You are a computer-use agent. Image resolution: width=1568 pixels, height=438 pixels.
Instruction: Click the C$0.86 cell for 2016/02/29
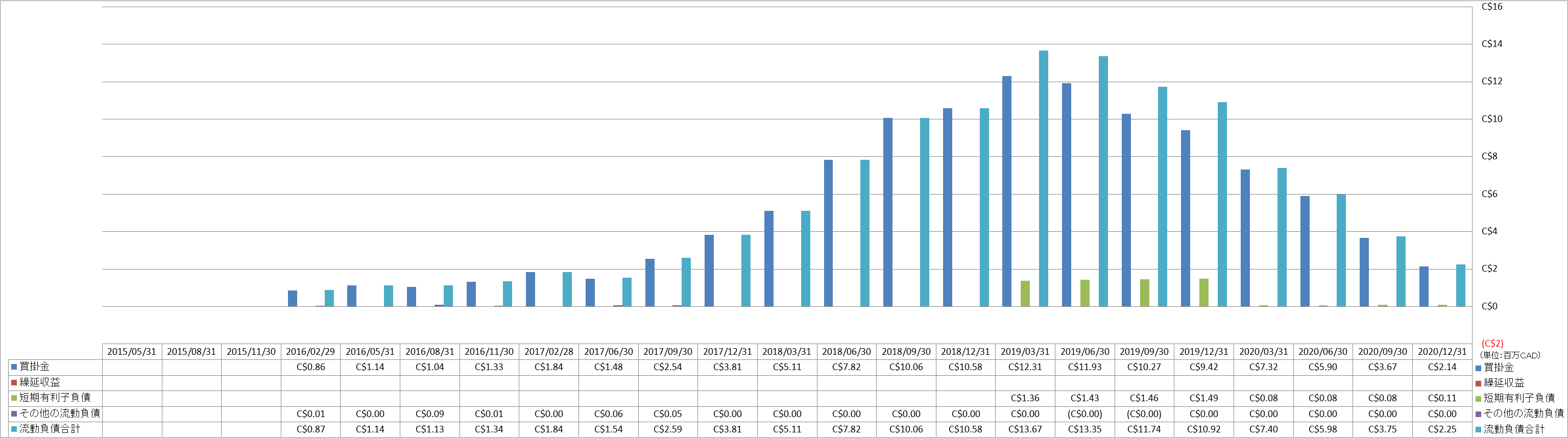tap(310, 367)
